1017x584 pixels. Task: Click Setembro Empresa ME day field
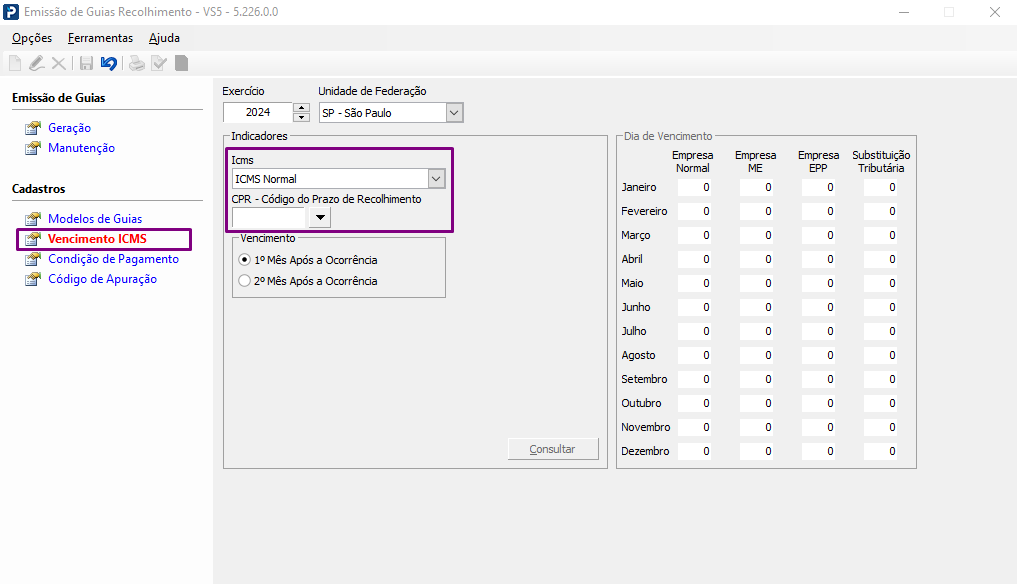[x=756, y=380]
